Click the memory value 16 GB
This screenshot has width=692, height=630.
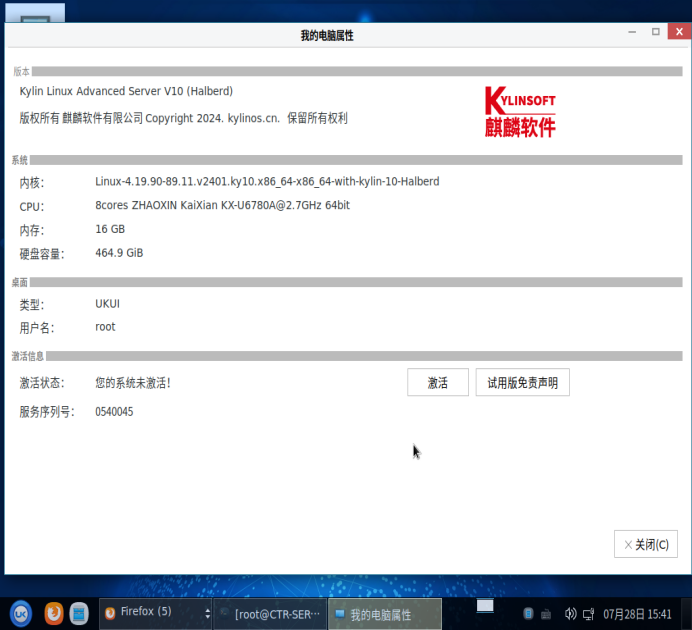click(x=110, y=229)
